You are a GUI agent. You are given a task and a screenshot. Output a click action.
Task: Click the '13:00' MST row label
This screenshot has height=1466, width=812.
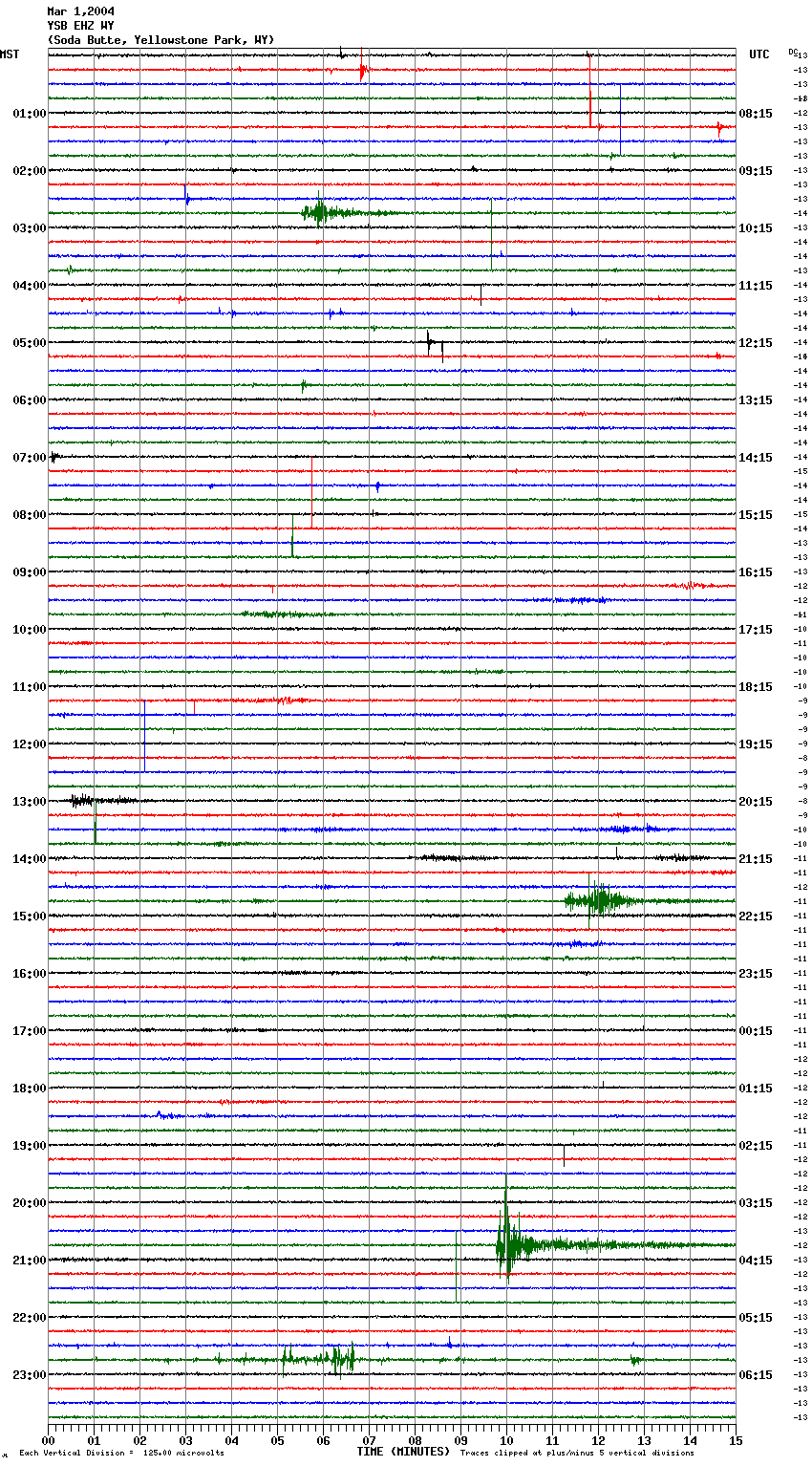pos(30,802)
